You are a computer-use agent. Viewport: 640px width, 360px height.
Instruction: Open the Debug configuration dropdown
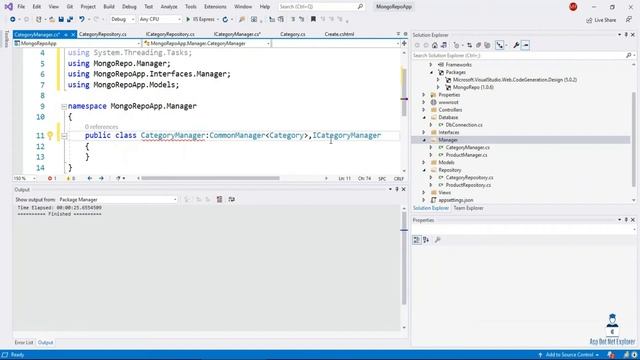122,19
